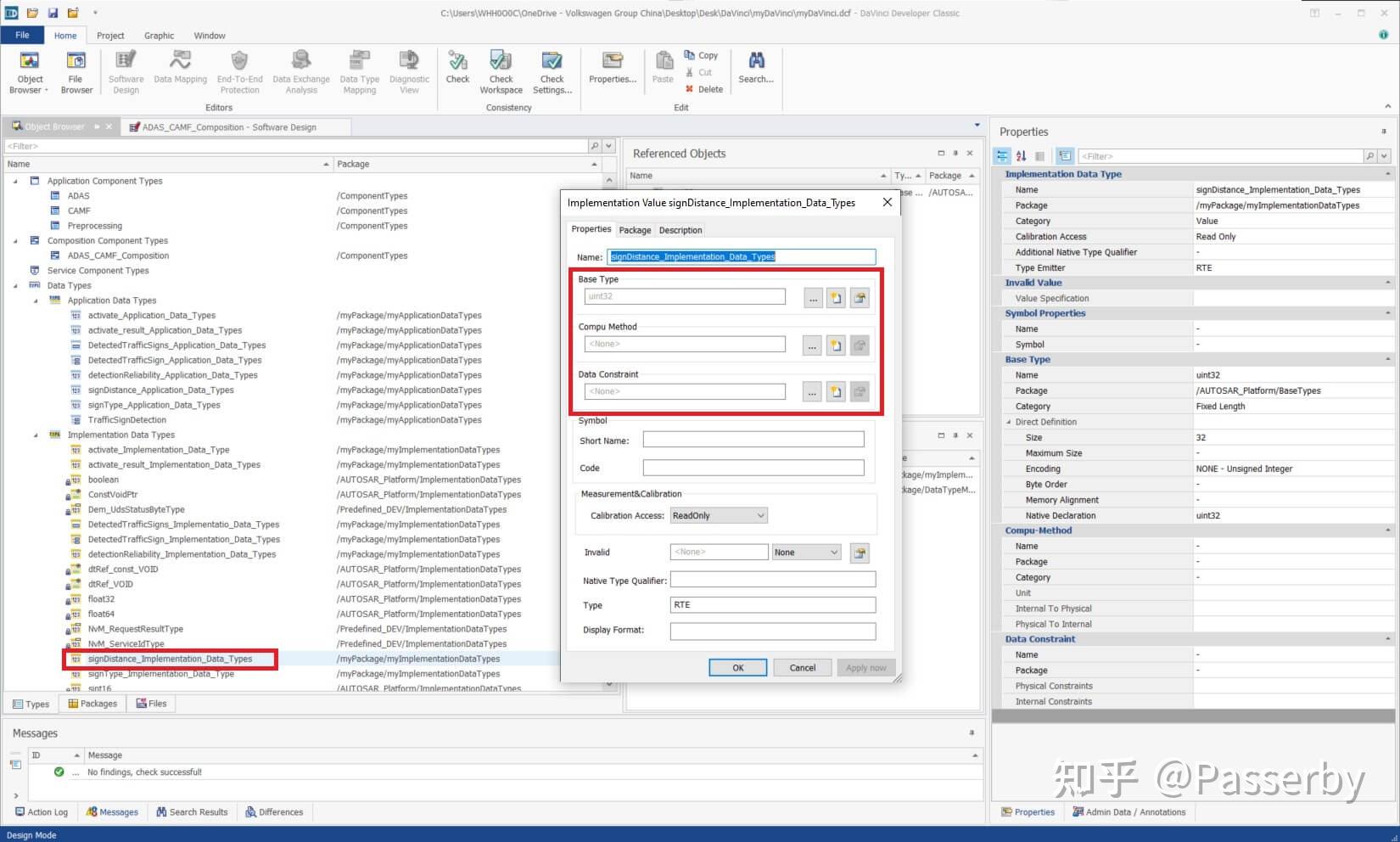1400x842 pixels.
Task: Click the OK button in the dialog
Action: [737, 668]
